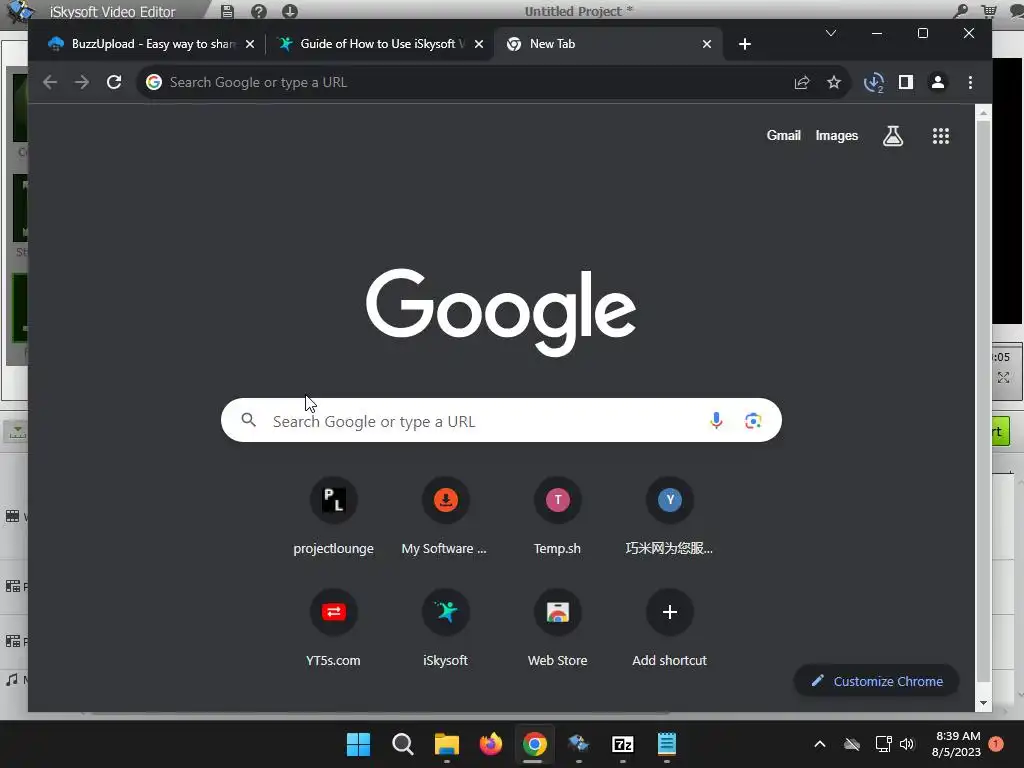Click the Add shortcut plus button

click(669, 612)
